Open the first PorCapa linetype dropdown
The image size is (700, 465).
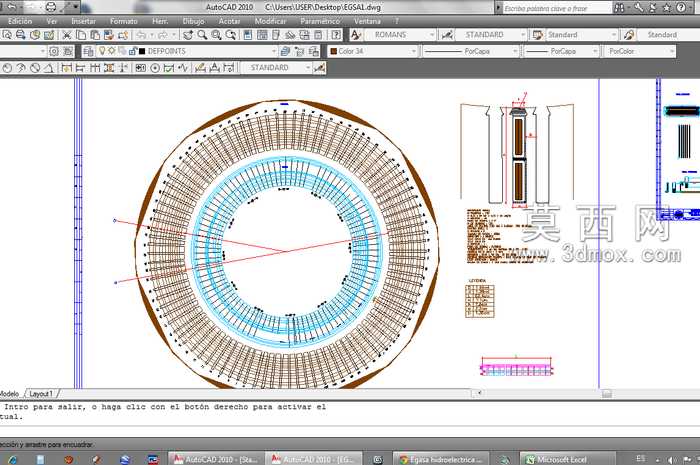[x=515, y=51]
